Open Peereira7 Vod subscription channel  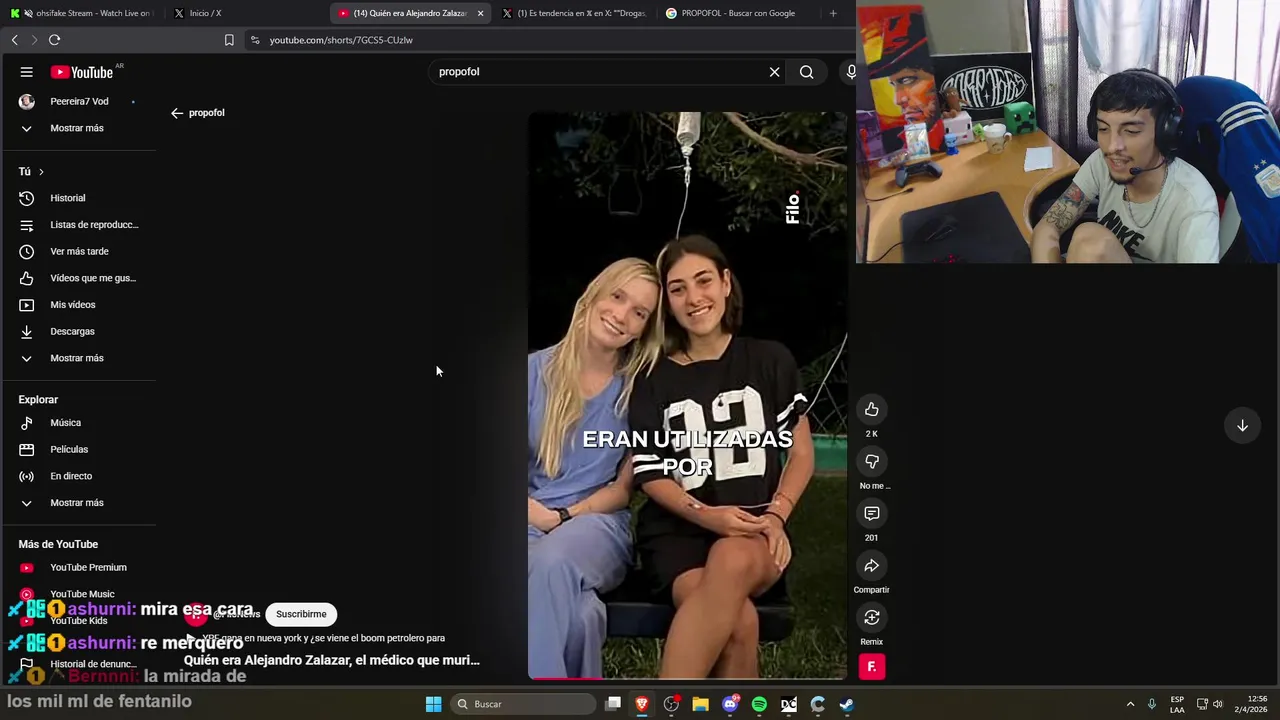point(78,101)
